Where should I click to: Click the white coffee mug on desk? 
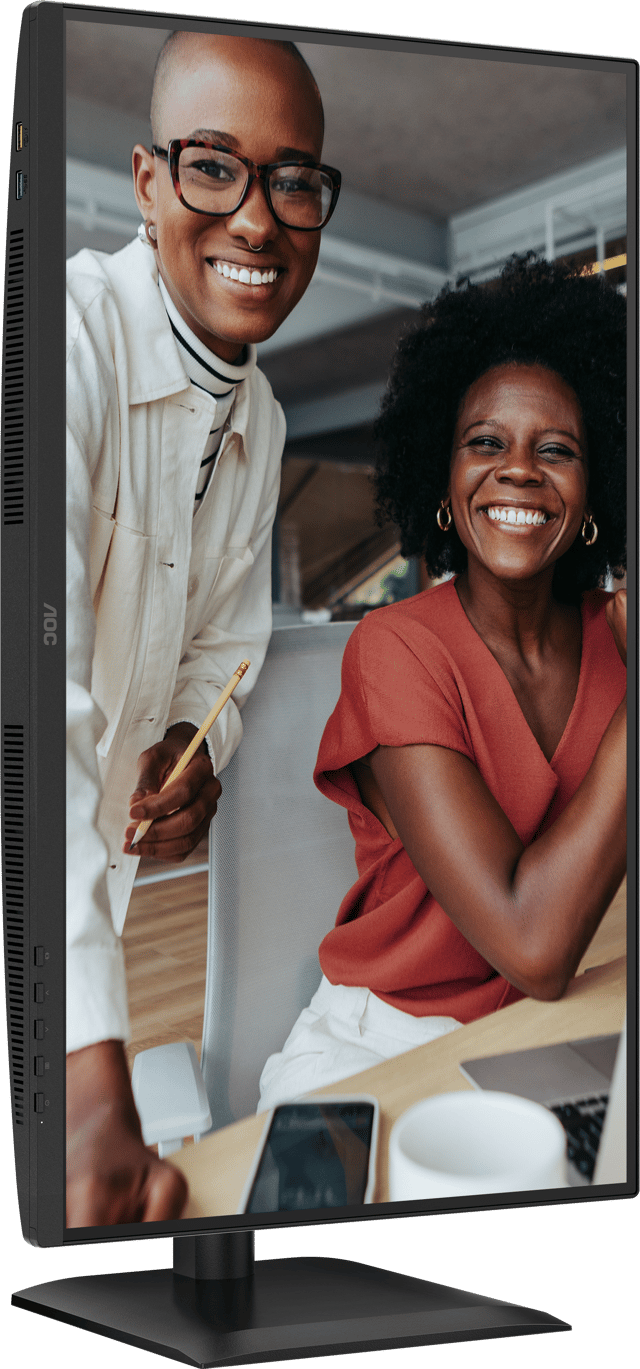click(474, 1145)
